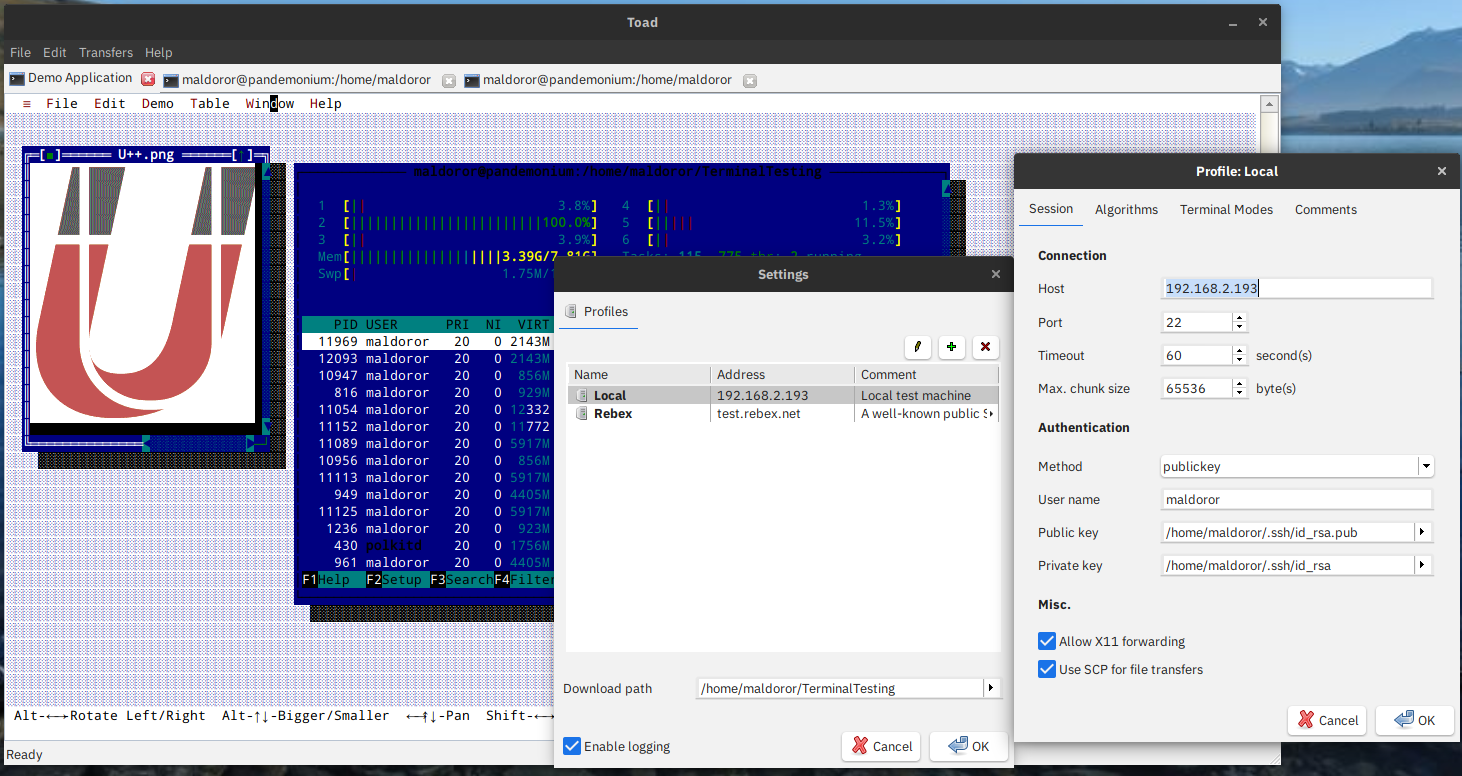Viewport: 1462px width, 776px height.
Task: Open the Transfers menu
Action: [x=106, y=52]
